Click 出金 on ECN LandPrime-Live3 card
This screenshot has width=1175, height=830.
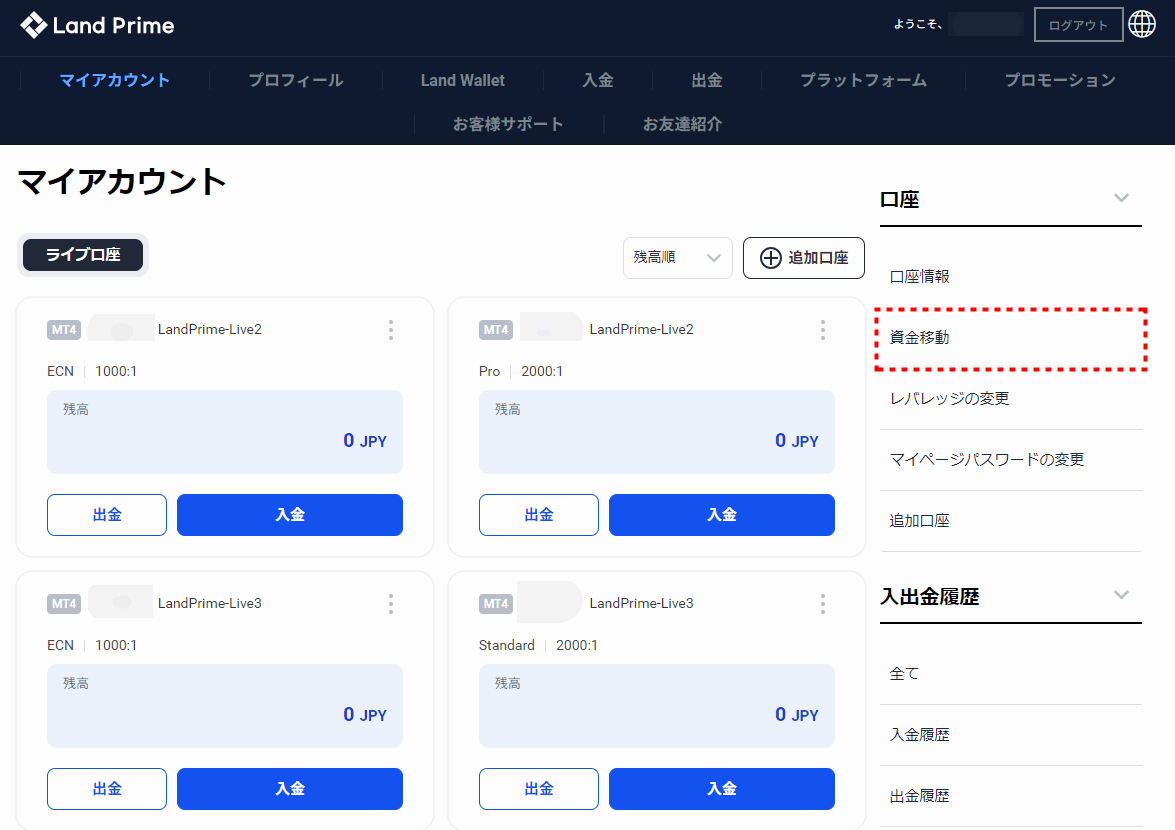[107, 789]
